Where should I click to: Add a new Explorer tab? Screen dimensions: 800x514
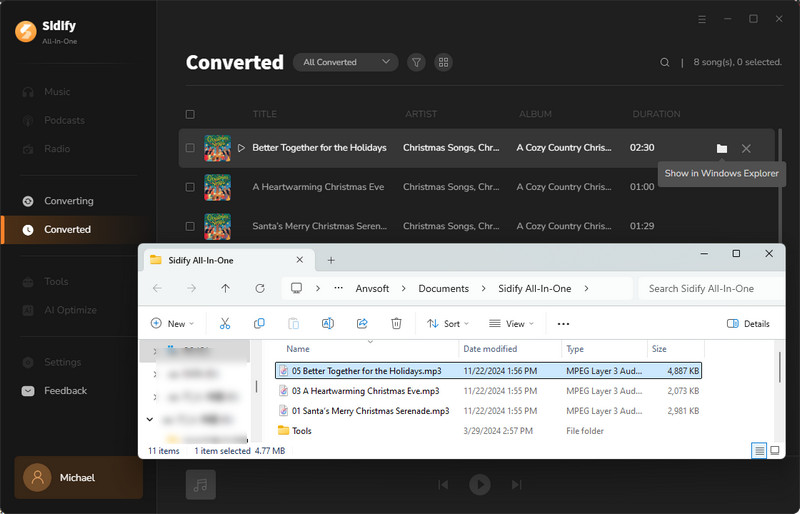[x=331, y=260]
